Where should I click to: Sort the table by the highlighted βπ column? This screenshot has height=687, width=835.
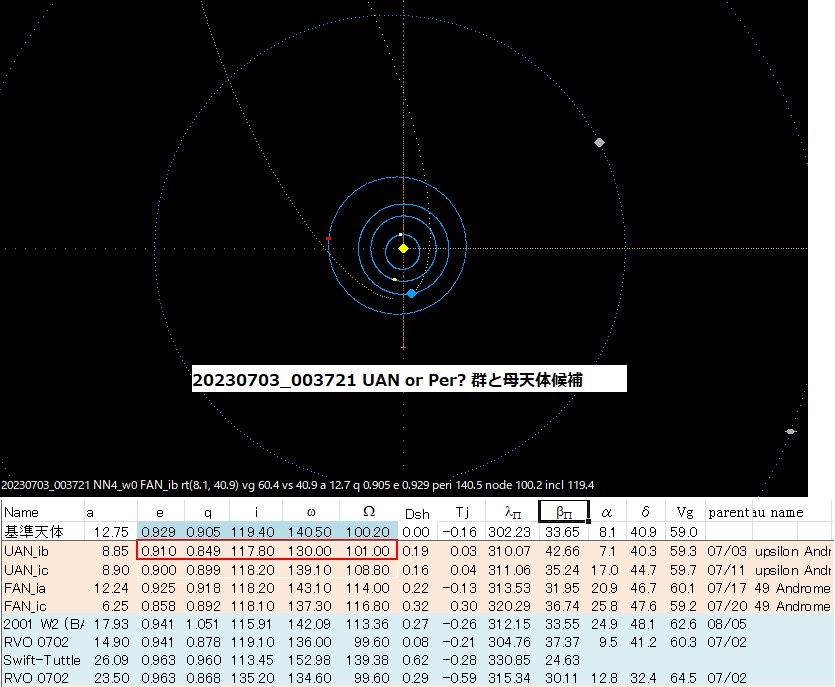561,511
